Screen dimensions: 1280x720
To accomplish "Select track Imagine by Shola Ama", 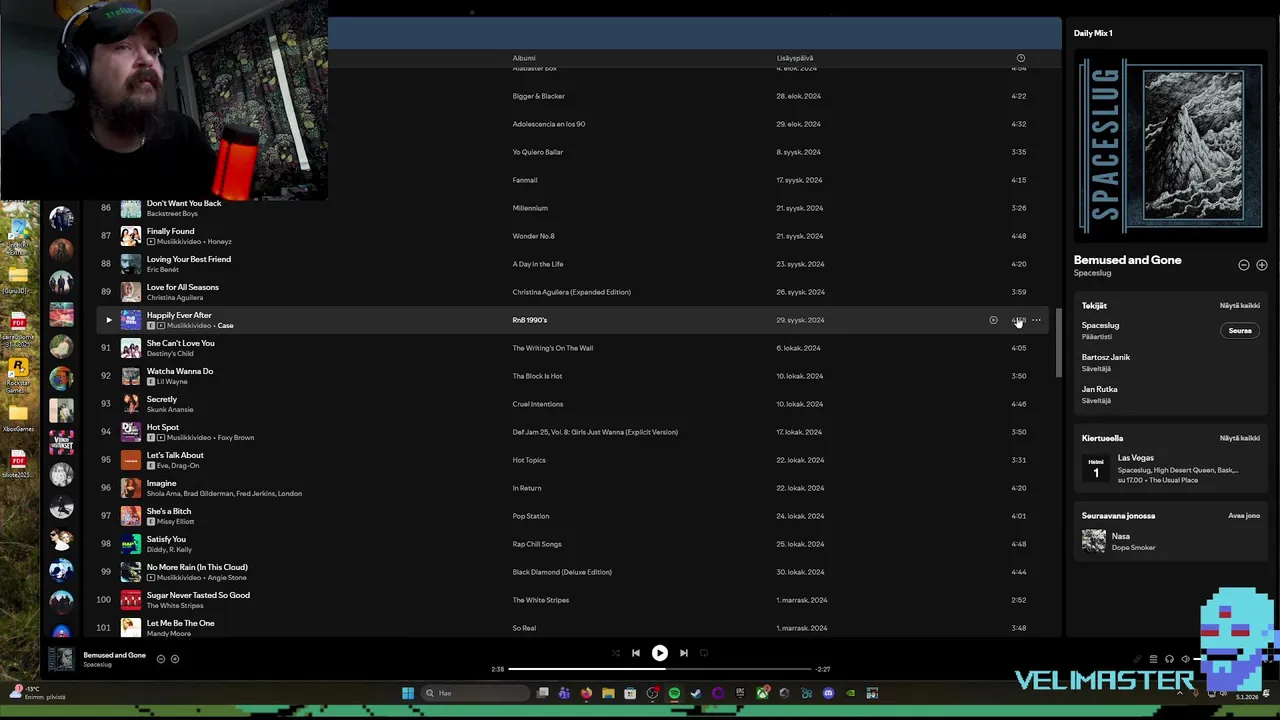I will pyautogui.click(x=161, y=483).
